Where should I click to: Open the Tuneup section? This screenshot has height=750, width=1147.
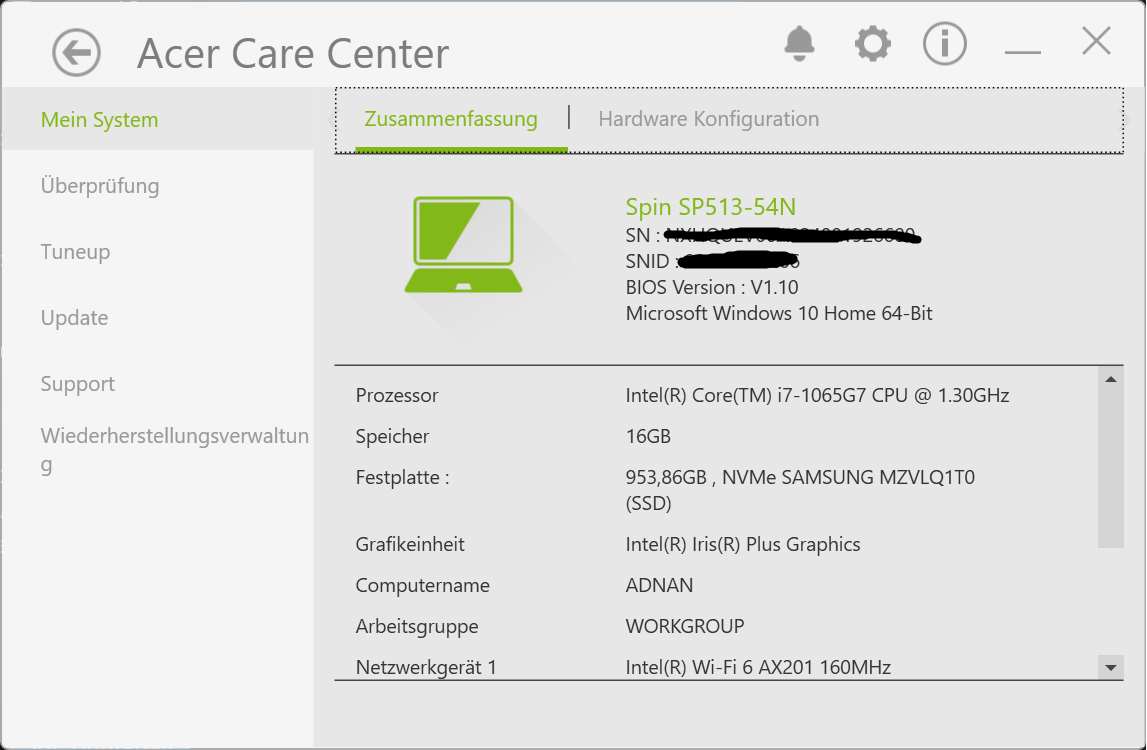[75, 252]
